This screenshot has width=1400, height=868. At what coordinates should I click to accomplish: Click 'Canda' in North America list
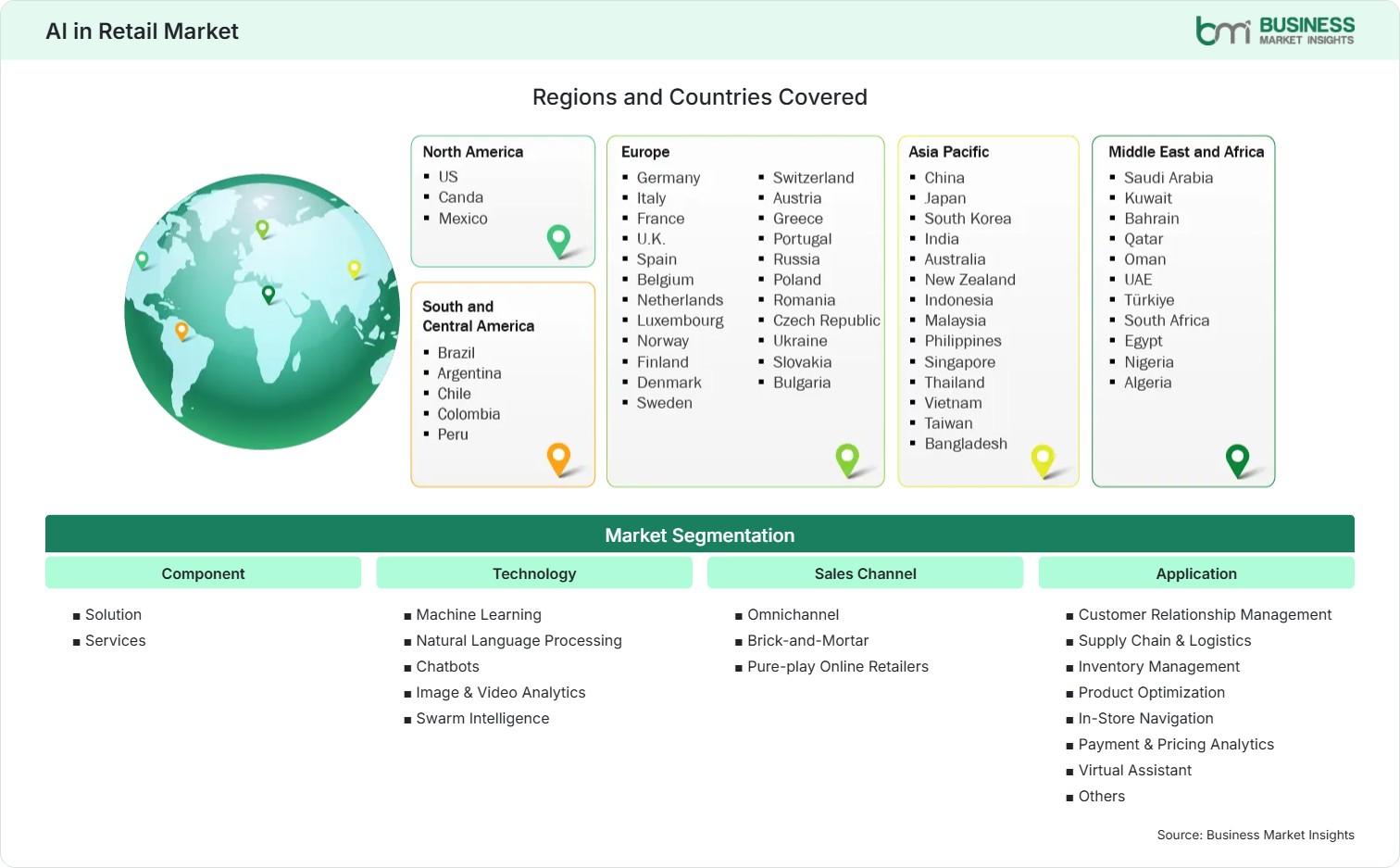point(461,197)
